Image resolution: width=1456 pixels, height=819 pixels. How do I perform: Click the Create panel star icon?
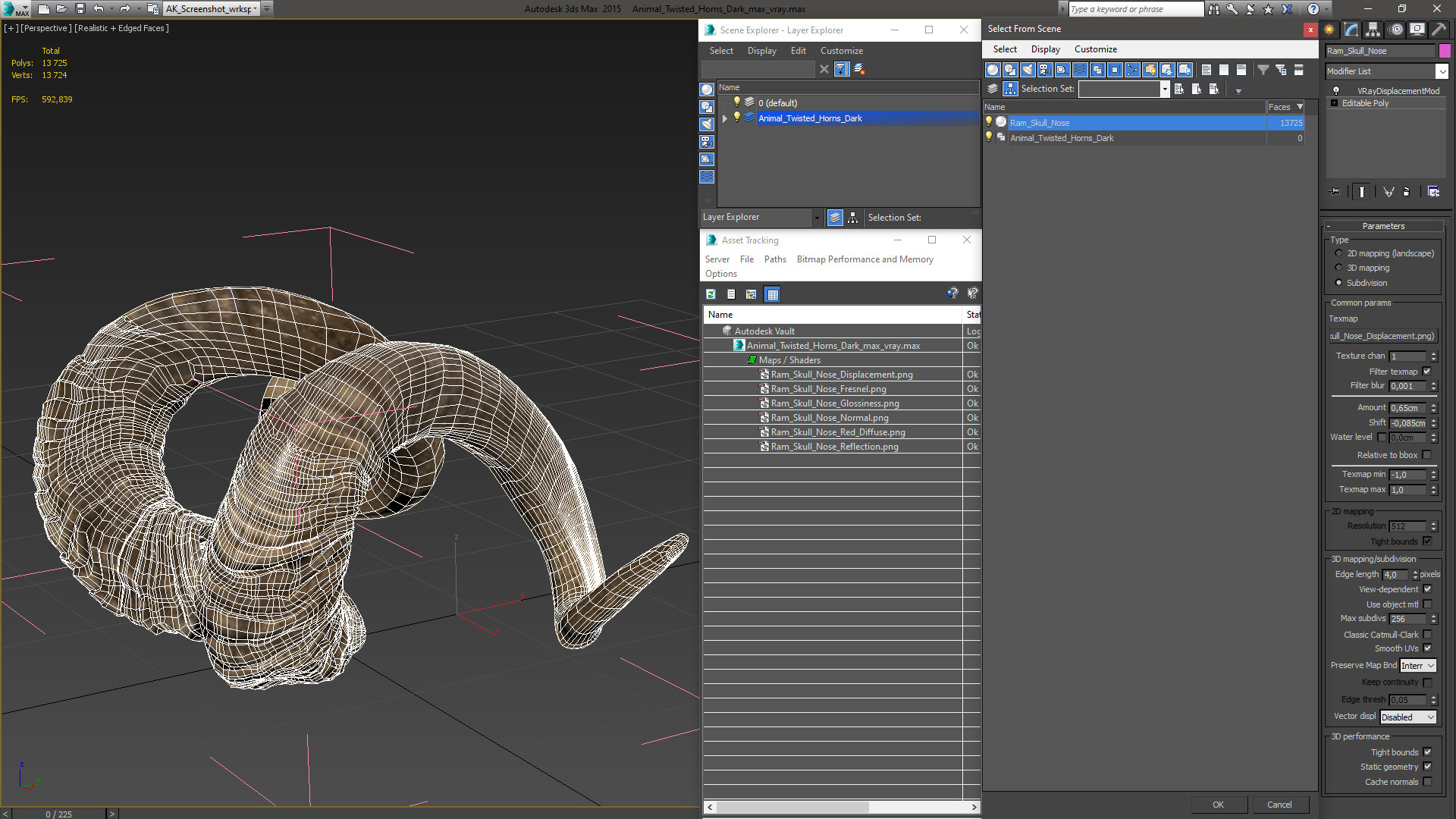tap(1329, 30)
